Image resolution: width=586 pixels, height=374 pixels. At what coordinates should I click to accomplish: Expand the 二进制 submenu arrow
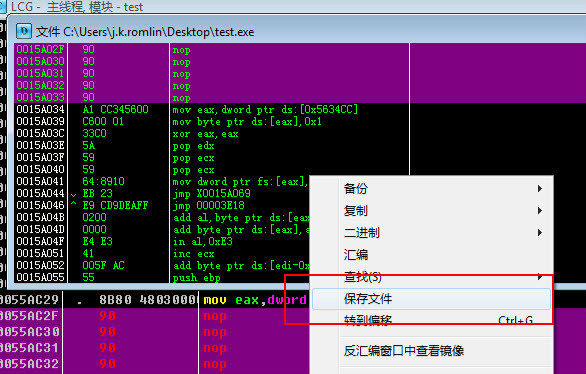(x=540, y=233)
